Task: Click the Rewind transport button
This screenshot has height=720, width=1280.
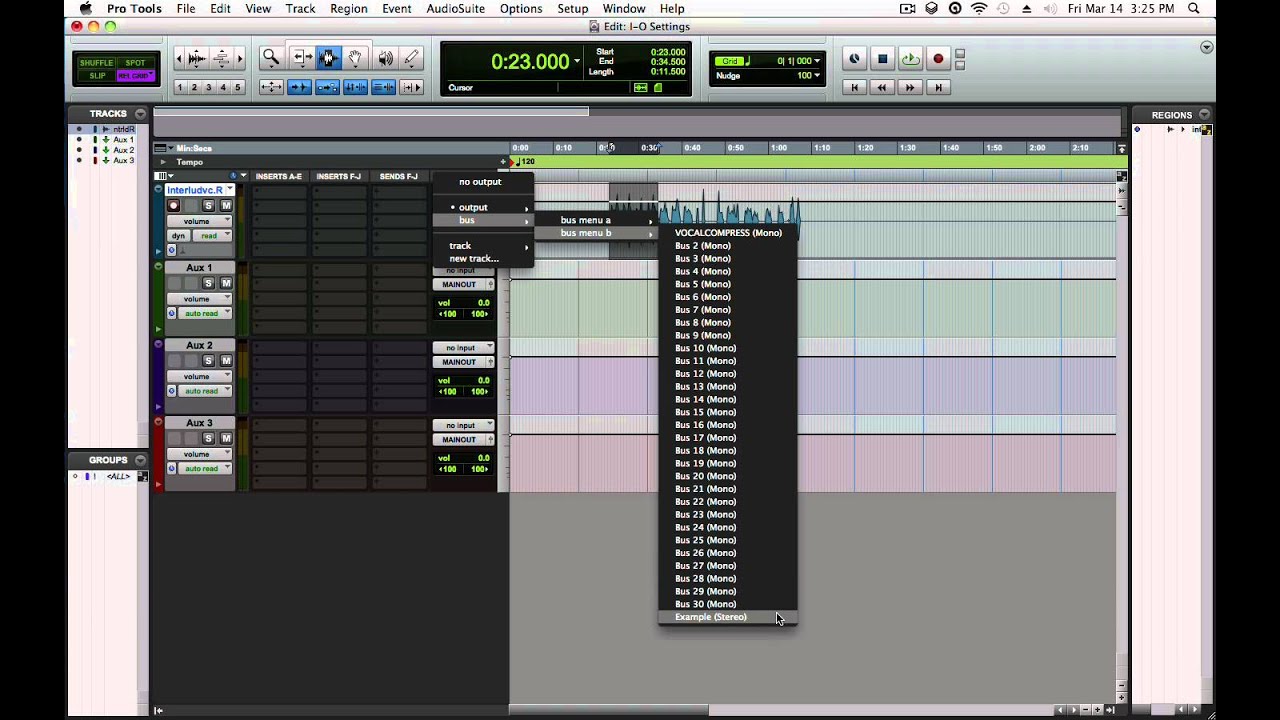Action: click(882, 88)
